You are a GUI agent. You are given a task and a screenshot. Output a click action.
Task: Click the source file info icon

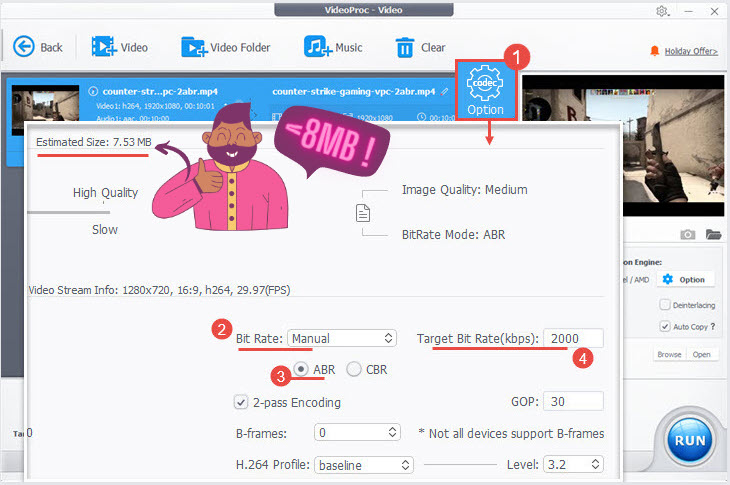coord(93,91)
